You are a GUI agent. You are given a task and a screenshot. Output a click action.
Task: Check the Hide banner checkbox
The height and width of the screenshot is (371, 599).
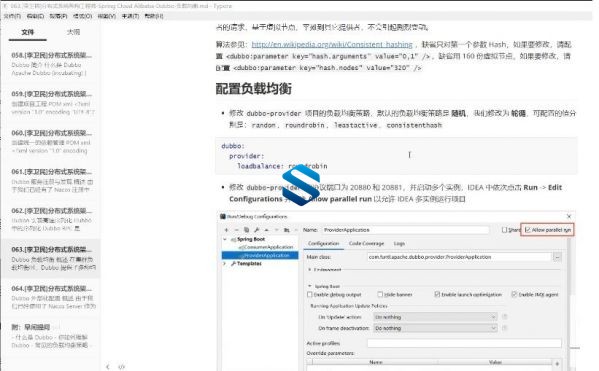tap(380, 295)
